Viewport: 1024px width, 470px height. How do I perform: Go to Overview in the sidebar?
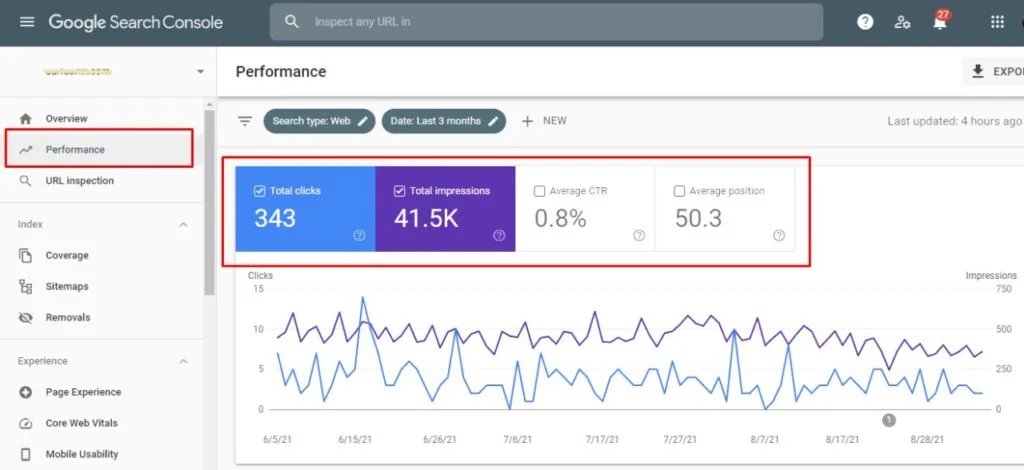66,119
